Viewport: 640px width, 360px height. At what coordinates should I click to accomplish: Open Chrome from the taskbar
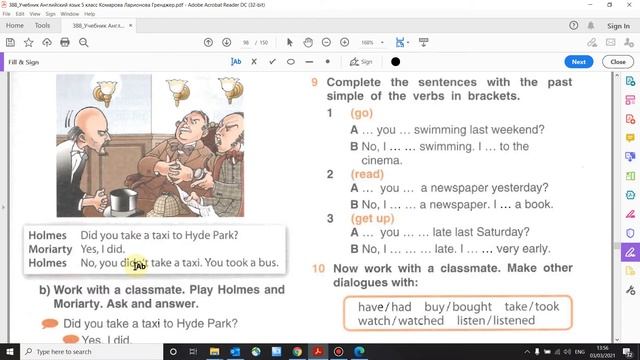tap(297, 351)
